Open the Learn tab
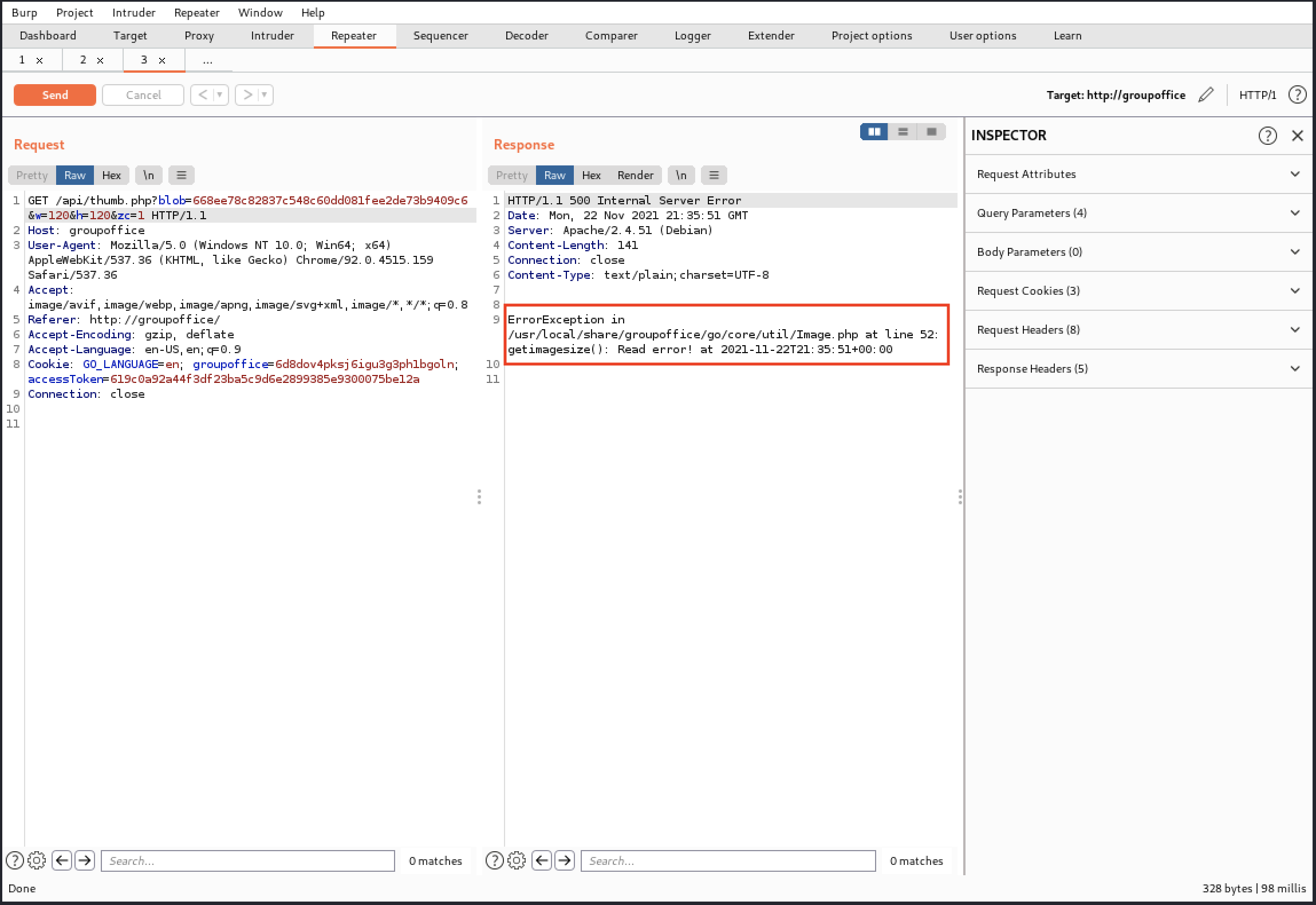The width and height of the screenshot is (1316, 905). pos(1067,35)
